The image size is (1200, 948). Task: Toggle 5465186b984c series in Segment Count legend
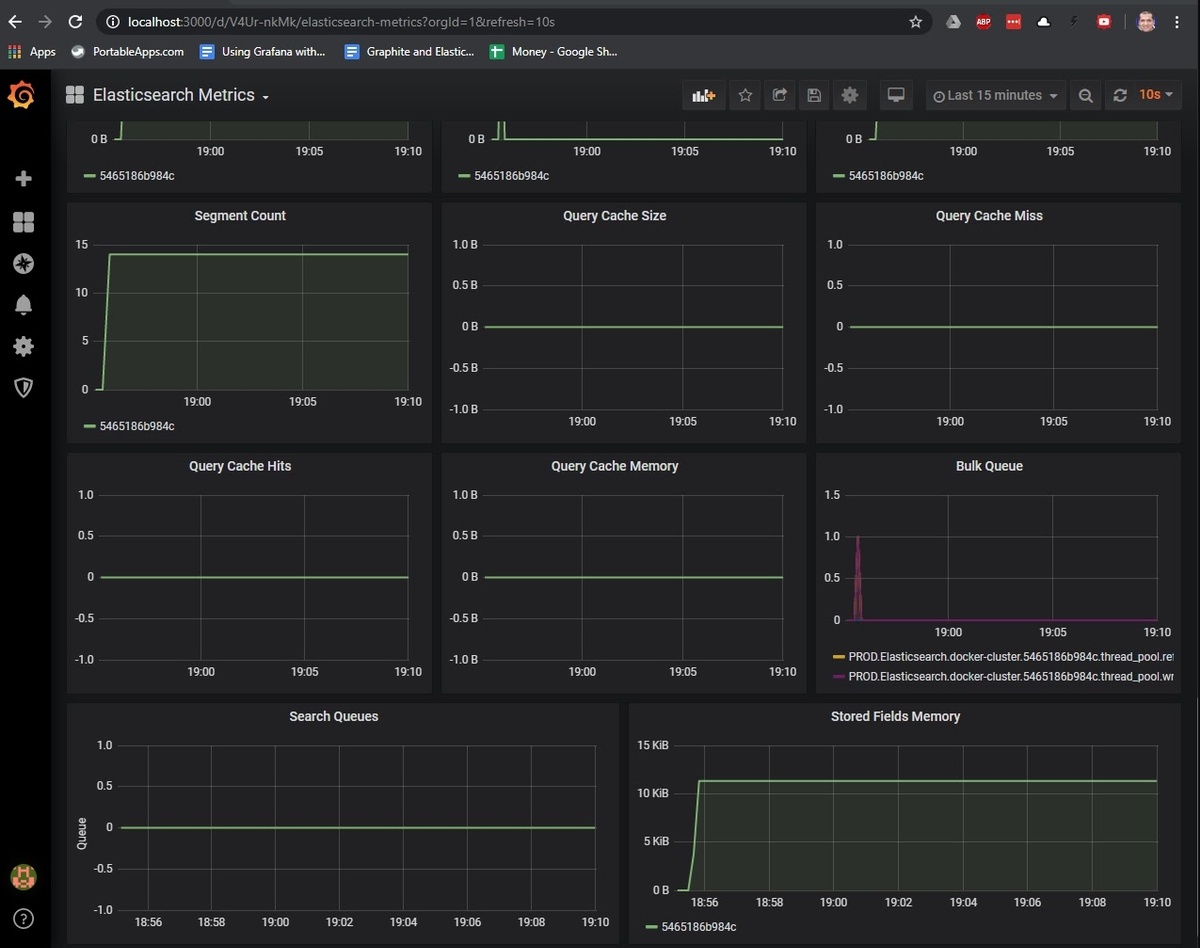click(x=137, y=426)
